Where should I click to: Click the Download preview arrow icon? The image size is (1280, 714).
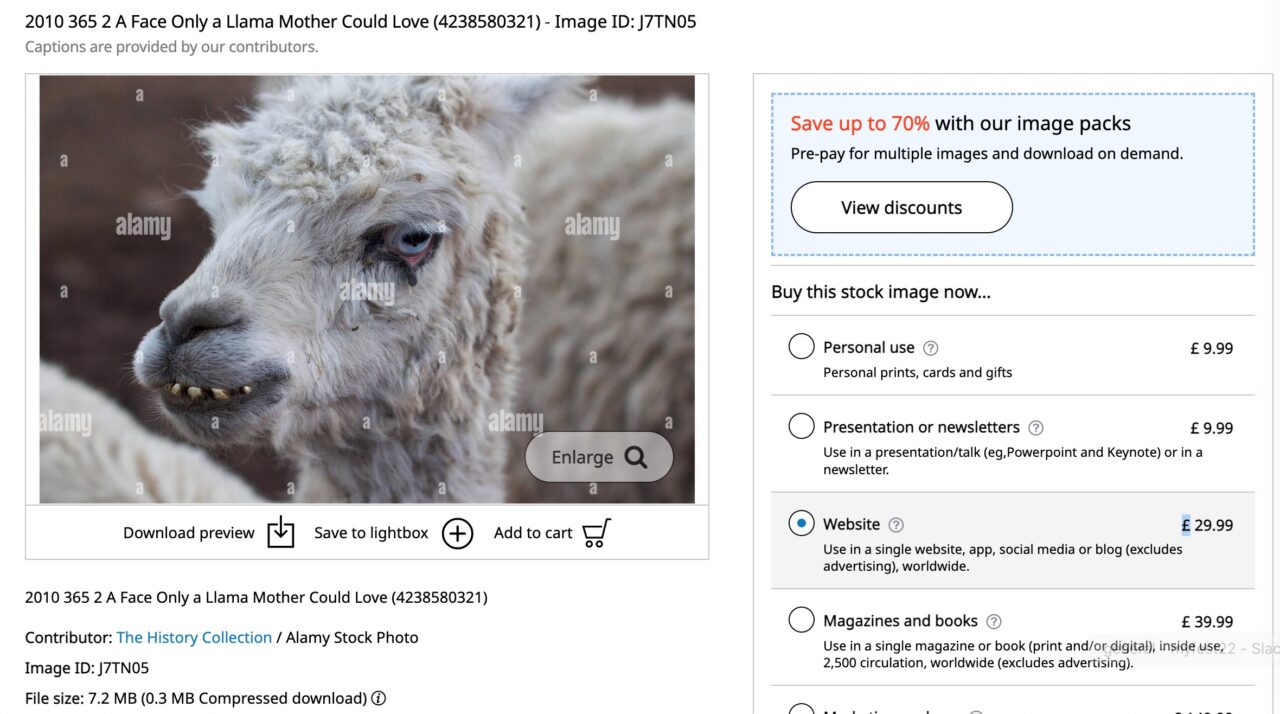(281, 532)
